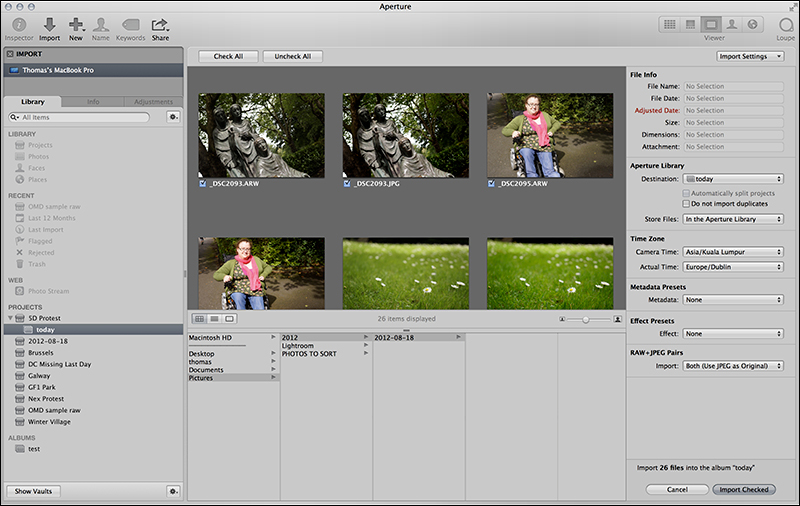Viewport: 800px width, 506px height.
Task: Select the 2012-08-18 folder in browser
Action: [x=419, y=338]
